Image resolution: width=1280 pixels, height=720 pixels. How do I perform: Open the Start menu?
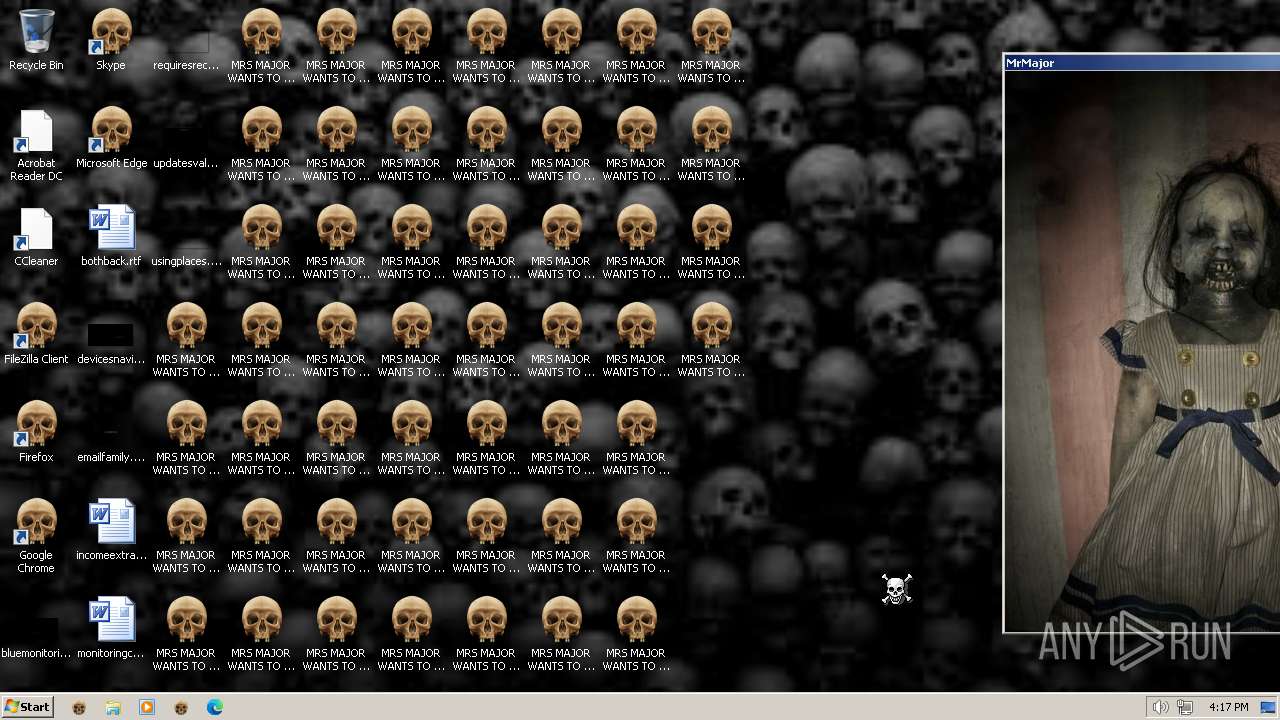point(28,707)
